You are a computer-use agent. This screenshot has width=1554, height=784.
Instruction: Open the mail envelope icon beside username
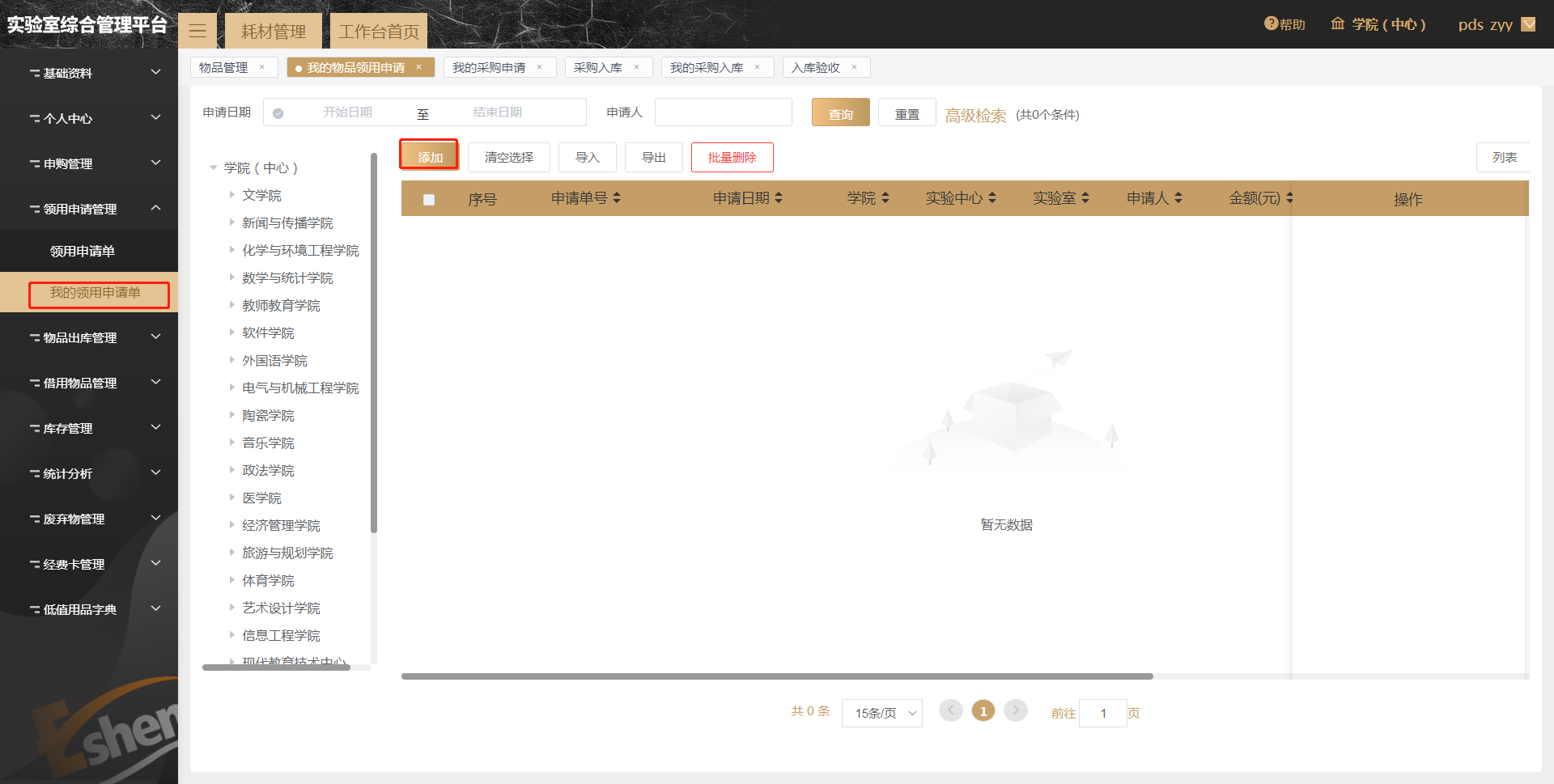1528,24
